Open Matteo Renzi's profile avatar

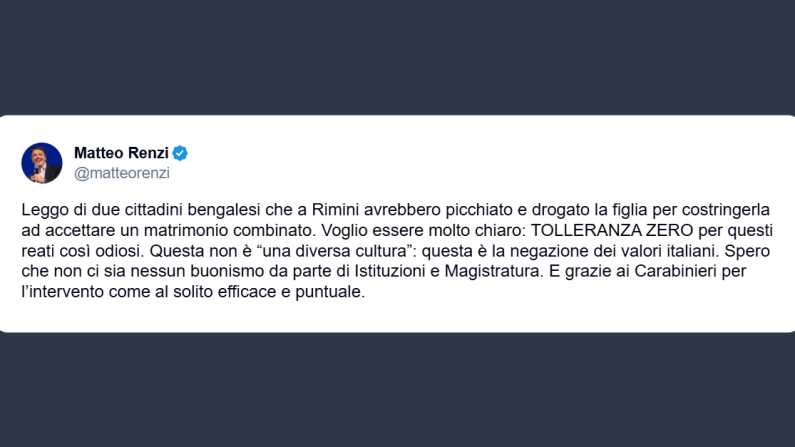click(x=42, y=162)
